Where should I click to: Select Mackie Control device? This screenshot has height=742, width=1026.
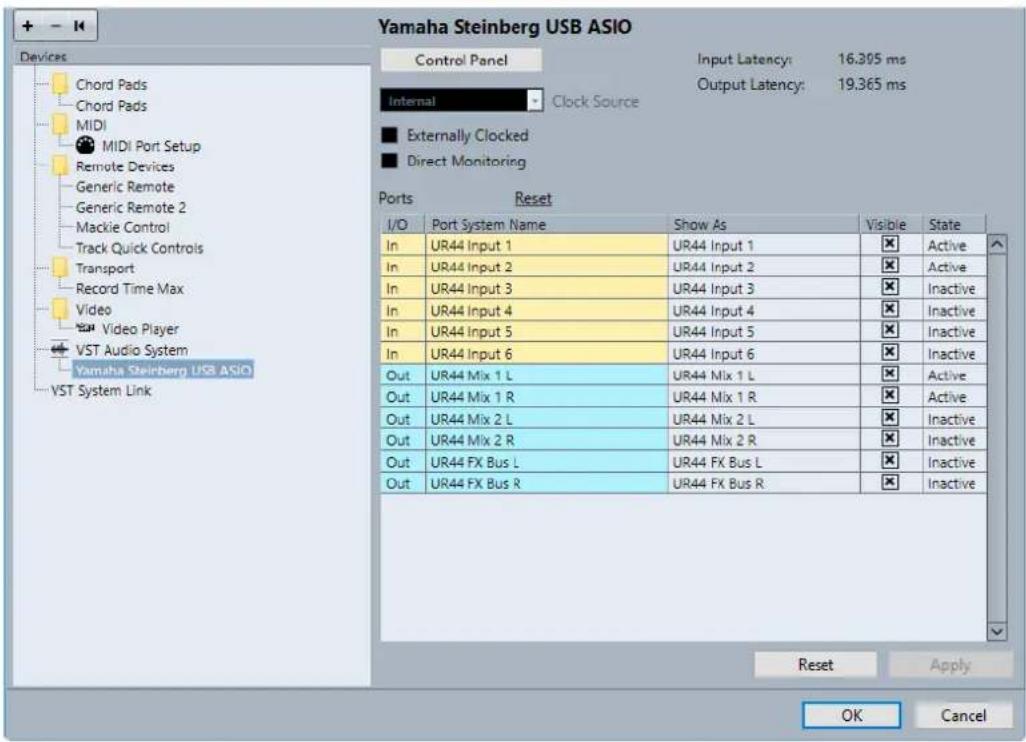tap(122, 227)
